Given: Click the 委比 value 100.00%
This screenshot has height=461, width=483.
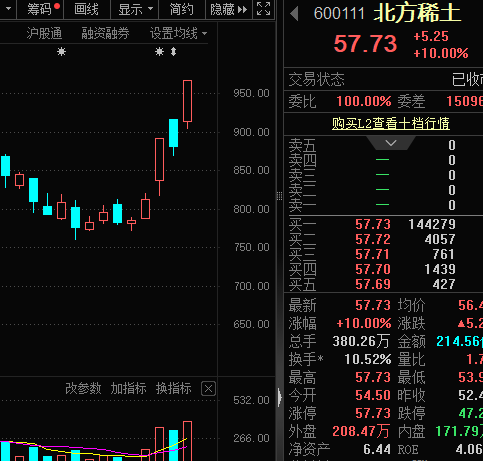Looking at the screenshot, I should 364,101.
